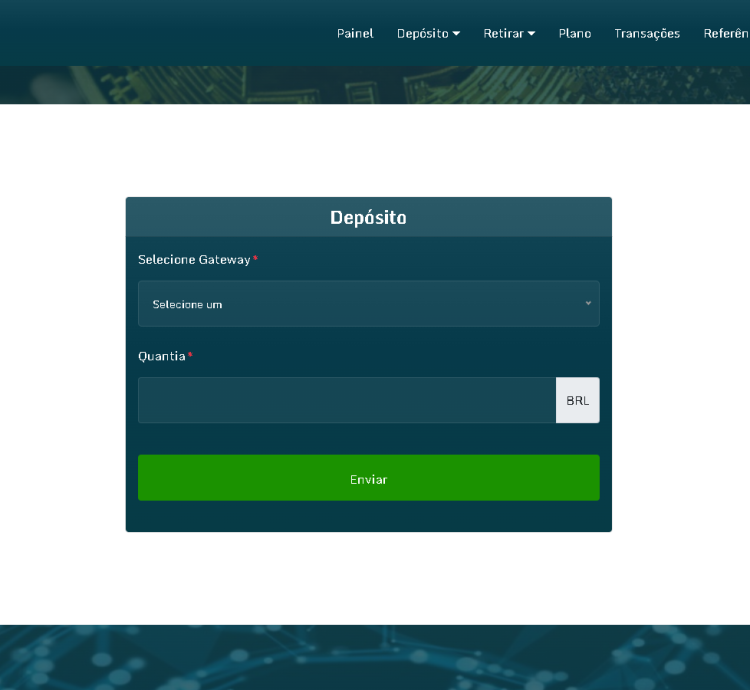This screenshot has height=690, width=750.
Task: Open the Transações page
Action: pos(647,33)
